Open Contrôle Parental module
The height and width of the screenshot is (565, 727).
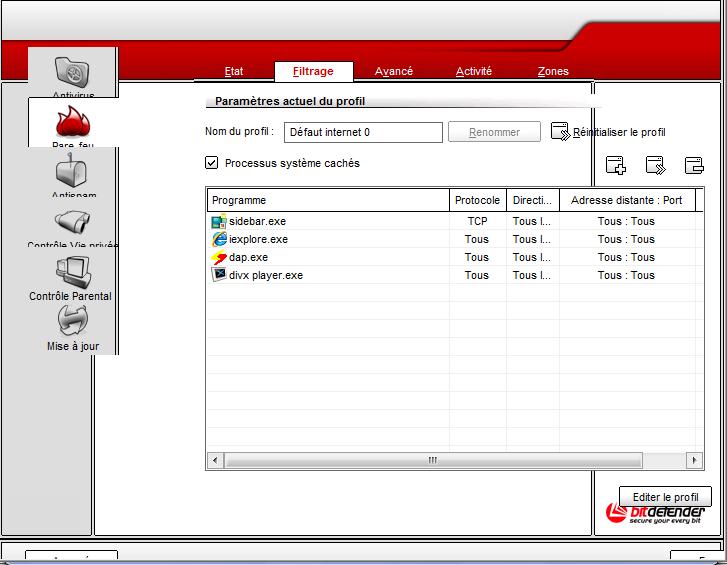(73, 271)
